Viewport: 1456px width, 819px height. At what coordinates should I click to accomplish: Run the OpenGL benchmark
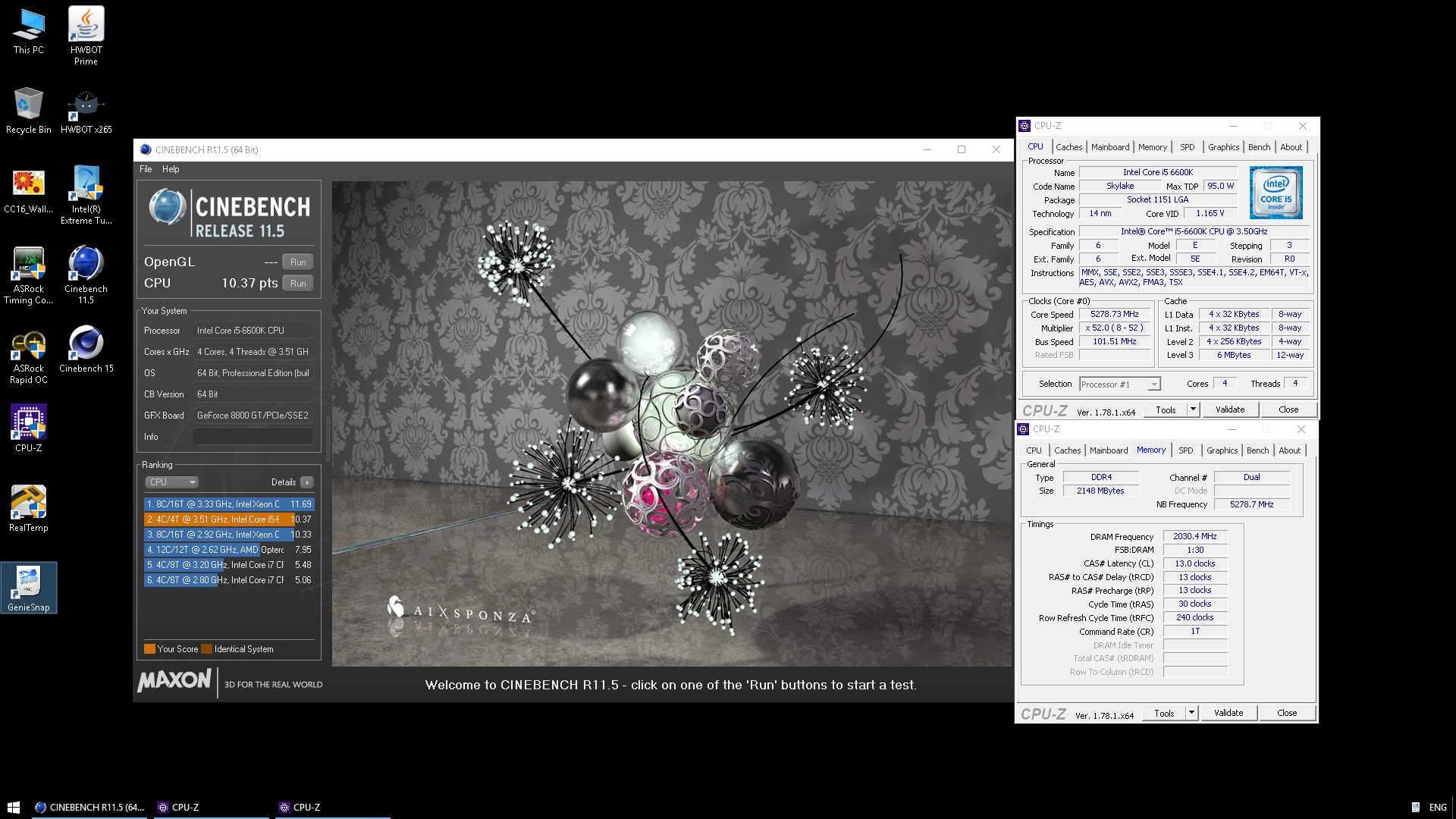coord(298,262)
